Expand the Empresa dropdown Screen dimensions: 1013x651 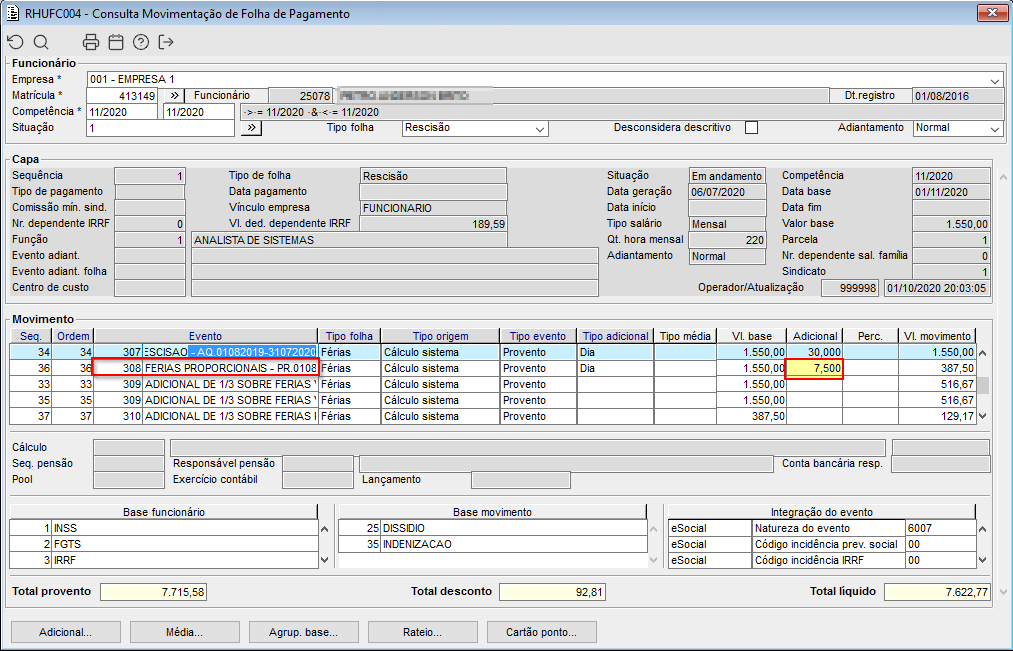[x=994, y=80]
